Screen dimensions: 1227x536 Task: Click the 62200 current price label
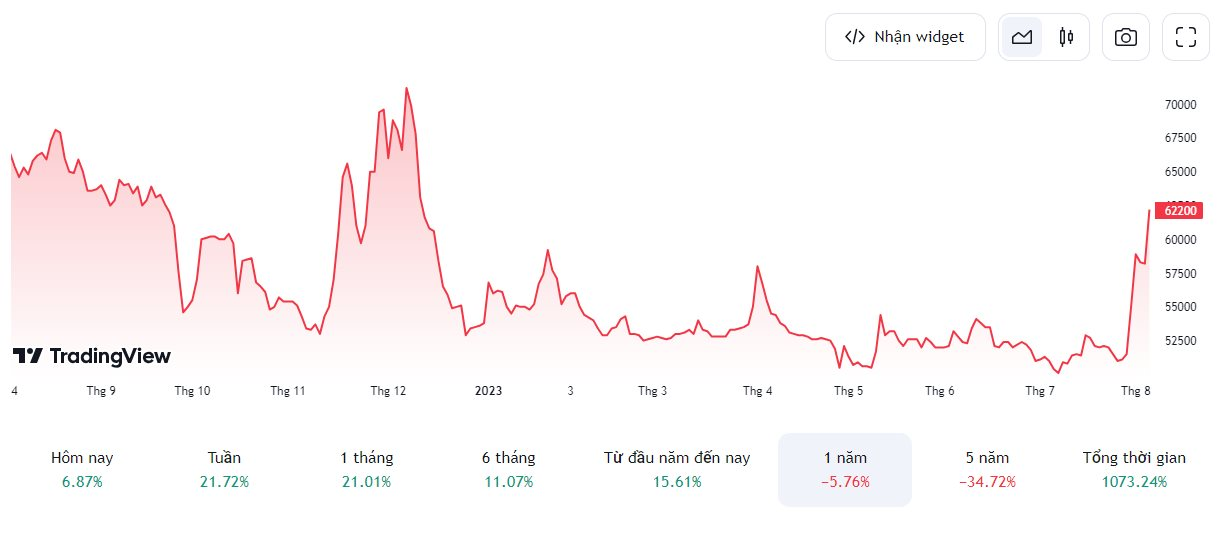click(1180, 210)
